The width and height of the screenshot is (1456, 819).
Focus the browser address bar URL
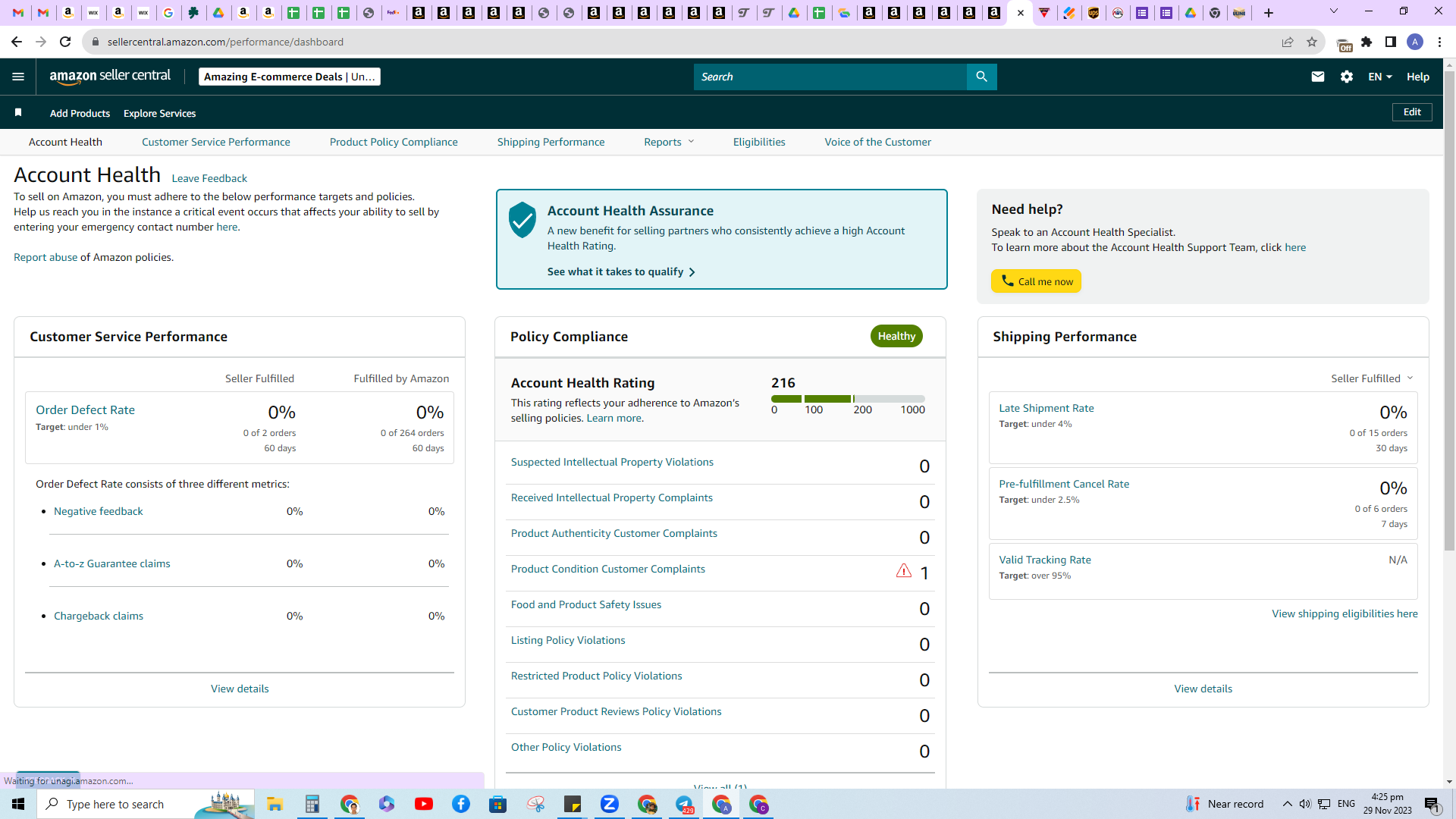pos(225,42)
